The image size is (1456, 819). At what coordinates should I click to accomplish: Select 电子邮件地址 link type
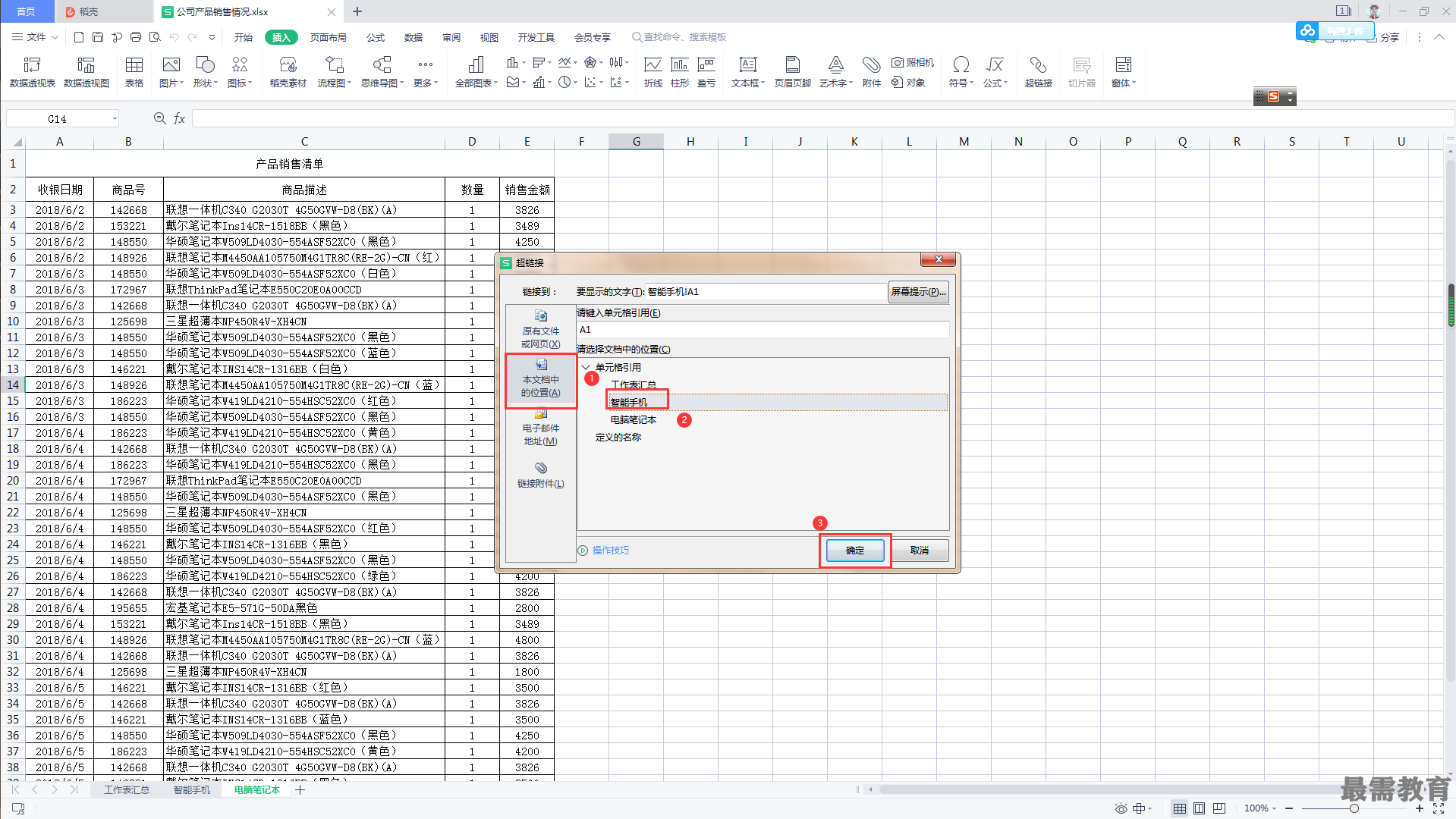(541, 427)
